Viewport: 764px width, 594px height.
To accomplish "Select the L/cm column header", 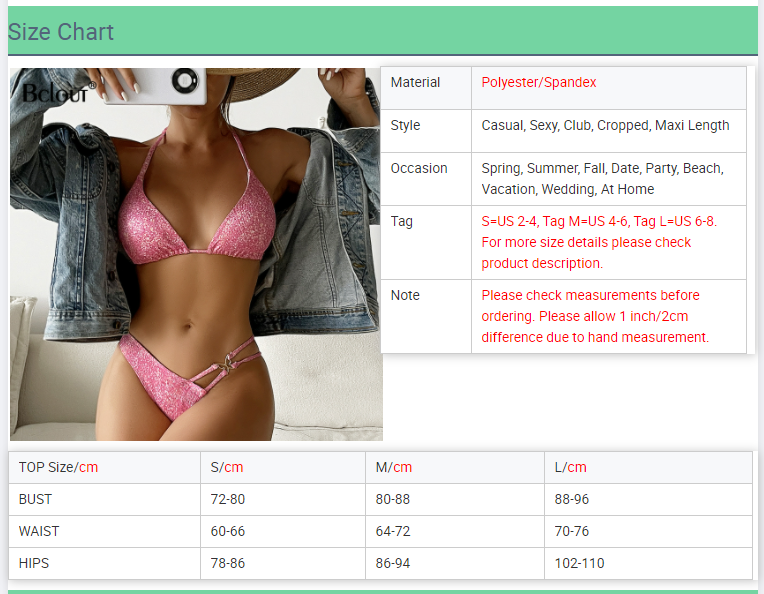I will pyautogui.click(x=570, y=467).
